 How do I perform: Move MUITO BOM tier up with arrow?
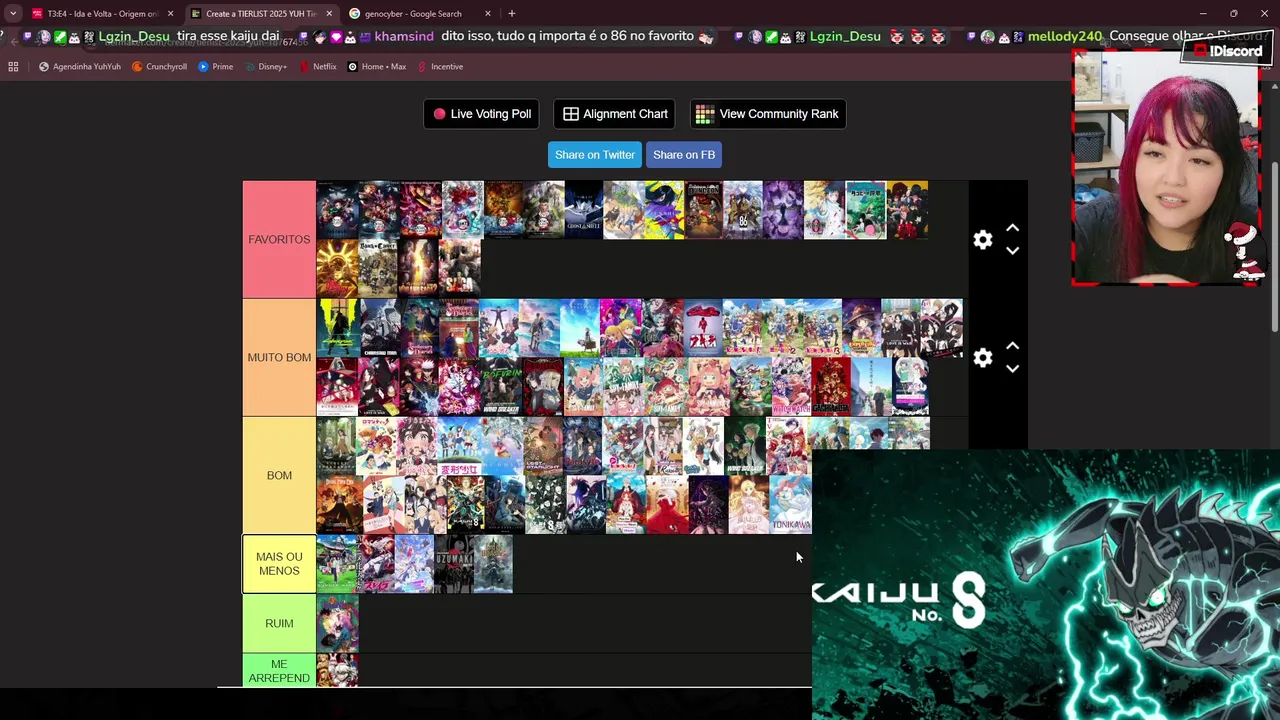pos(1012,346)
